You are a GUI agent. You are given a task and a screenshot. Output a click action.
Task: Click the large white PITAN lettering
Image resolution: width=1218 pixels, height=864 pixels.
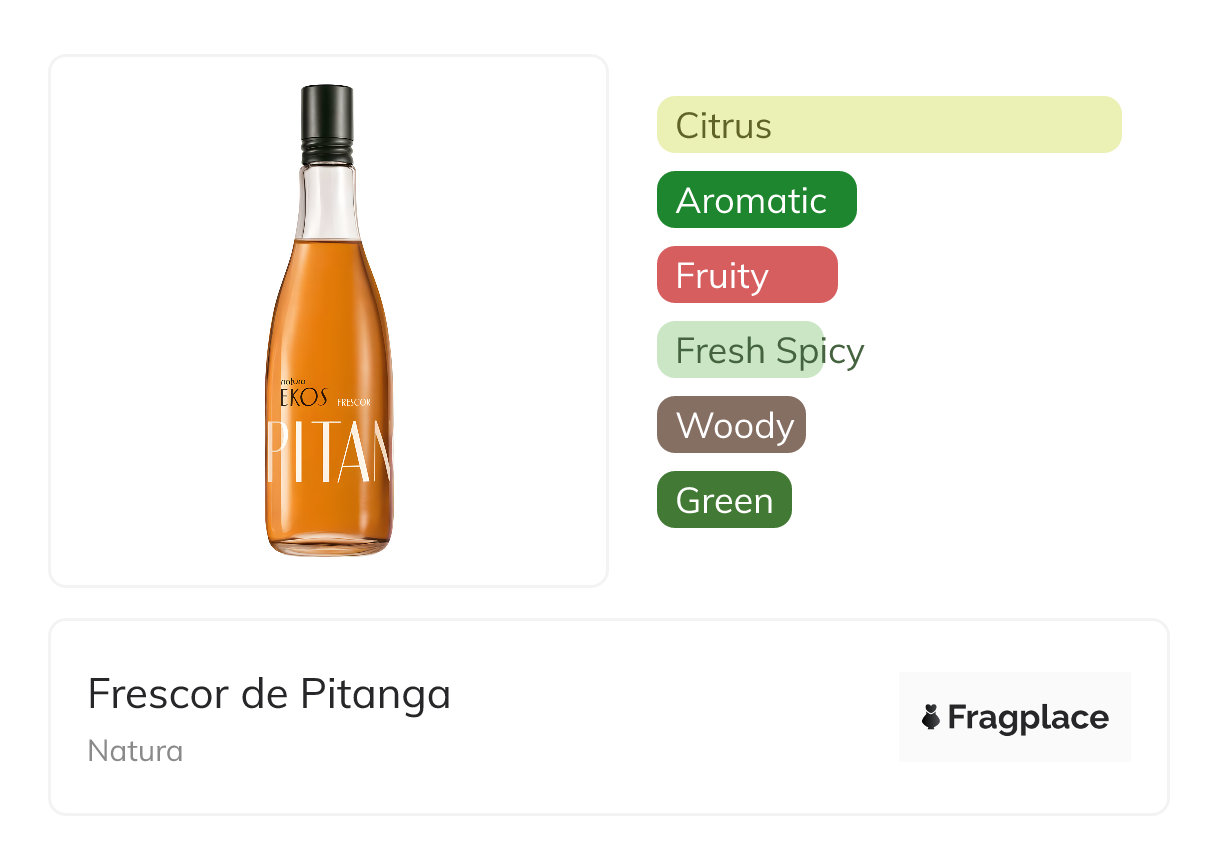(x=329, y=452)
